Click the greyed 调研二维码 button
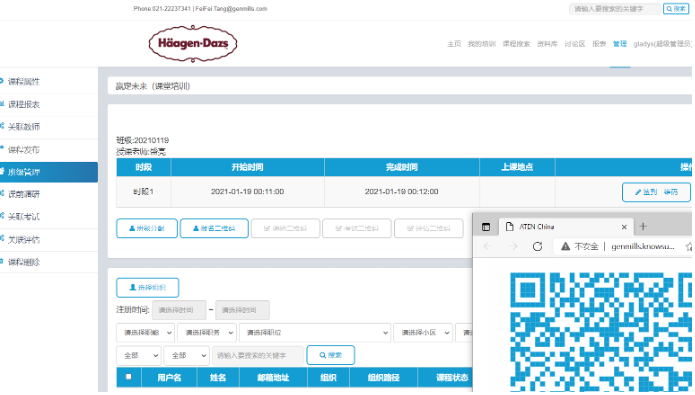 pos(285,228)
